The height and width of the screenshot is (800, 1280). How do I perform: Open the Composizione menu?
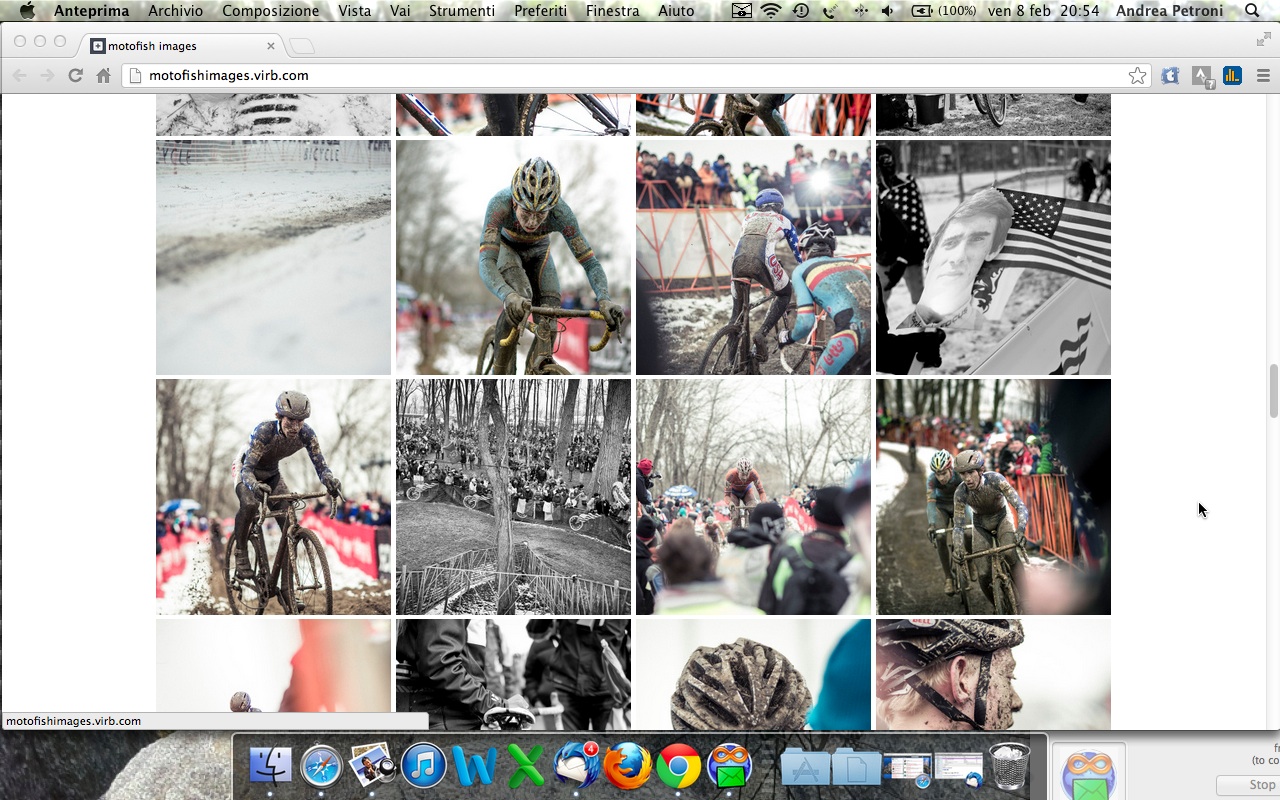(270, 11)
